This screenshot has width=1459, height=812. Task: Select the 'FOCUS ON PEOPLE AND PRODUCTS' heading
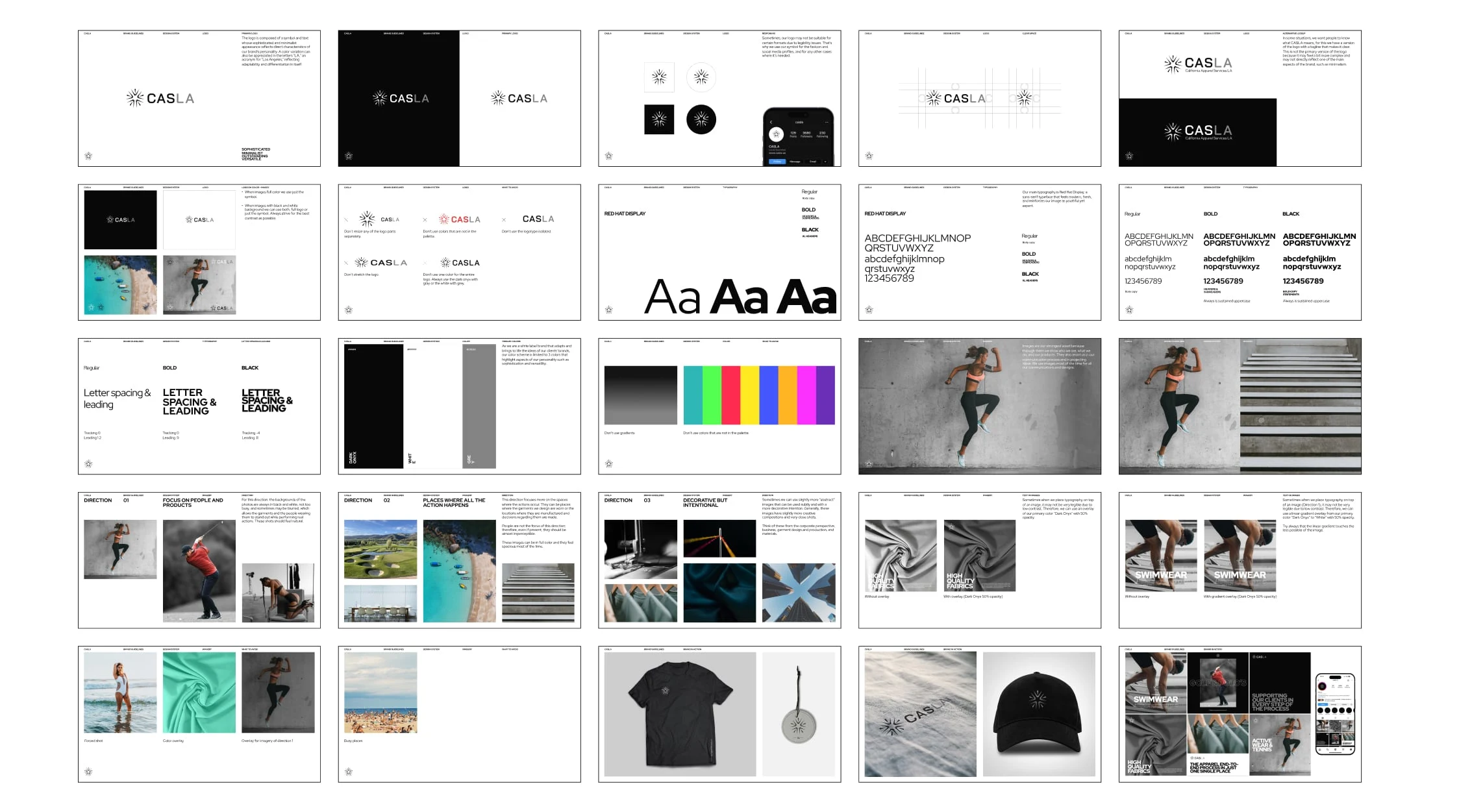point(192,503)
